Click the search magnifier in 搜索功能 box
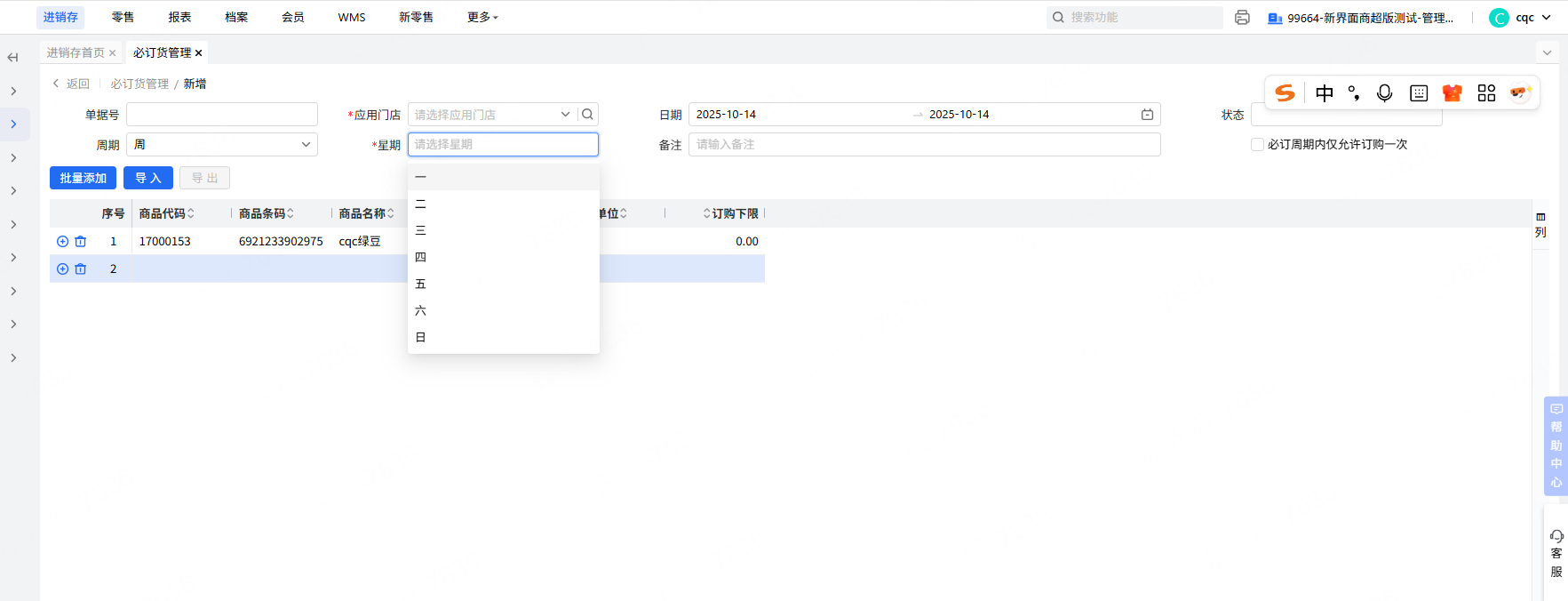Image resolution: width=1568 pixels, height=601 pixels. [x=1058, y=17]
